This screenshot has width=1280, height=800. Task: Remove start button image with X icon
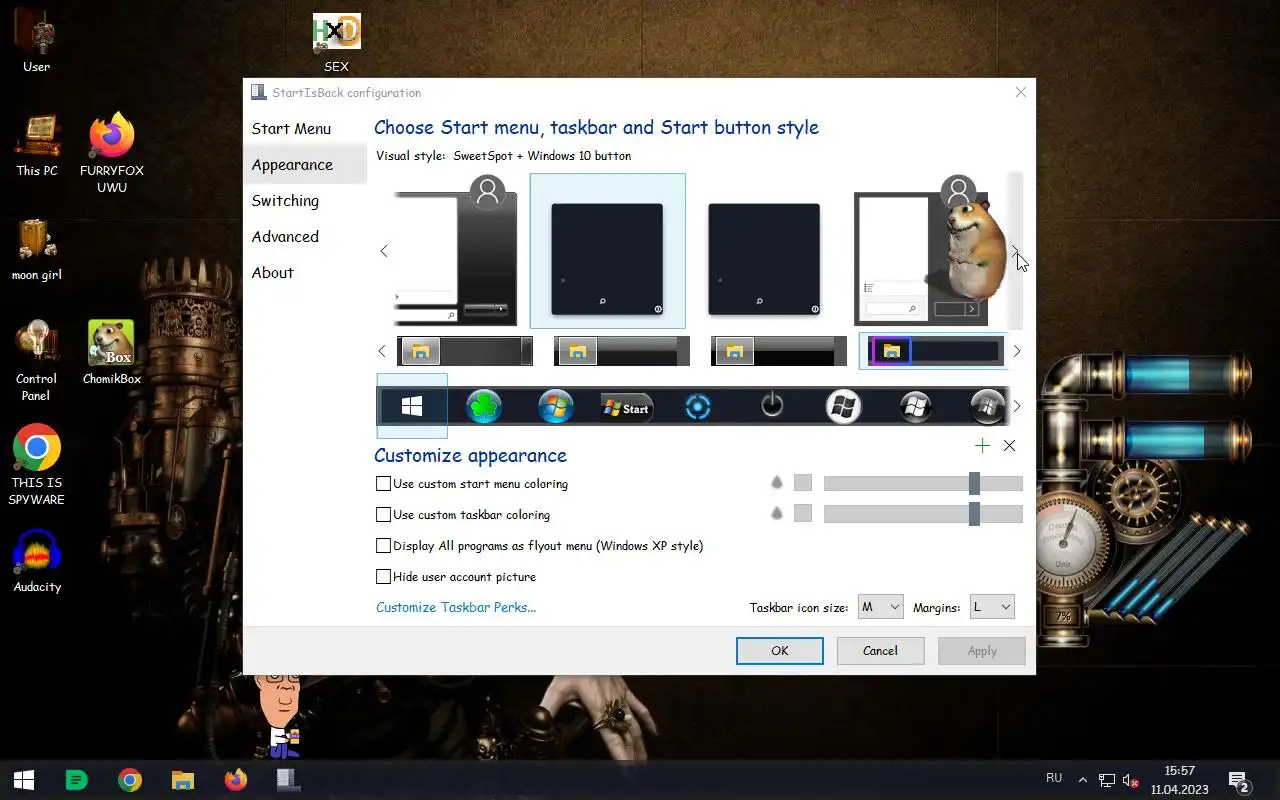[1009, 446]
